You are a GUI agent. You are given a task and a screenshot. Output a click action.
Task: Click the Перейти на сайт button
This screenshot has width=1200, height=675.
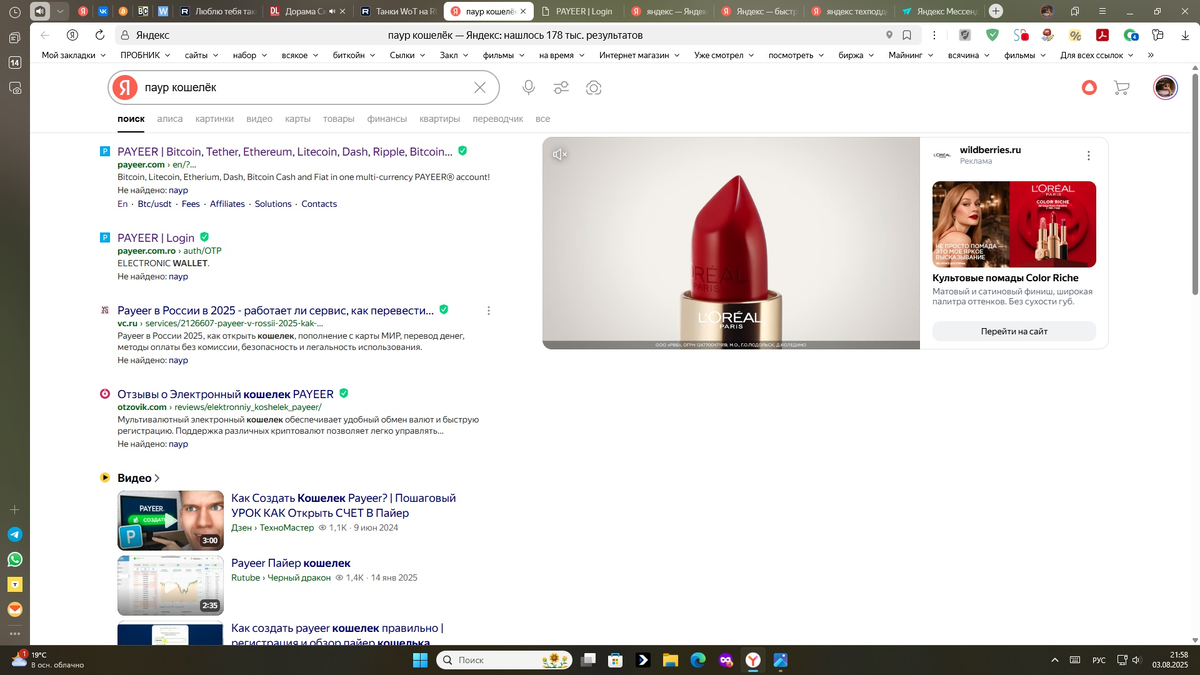[x=1014, y=331]
